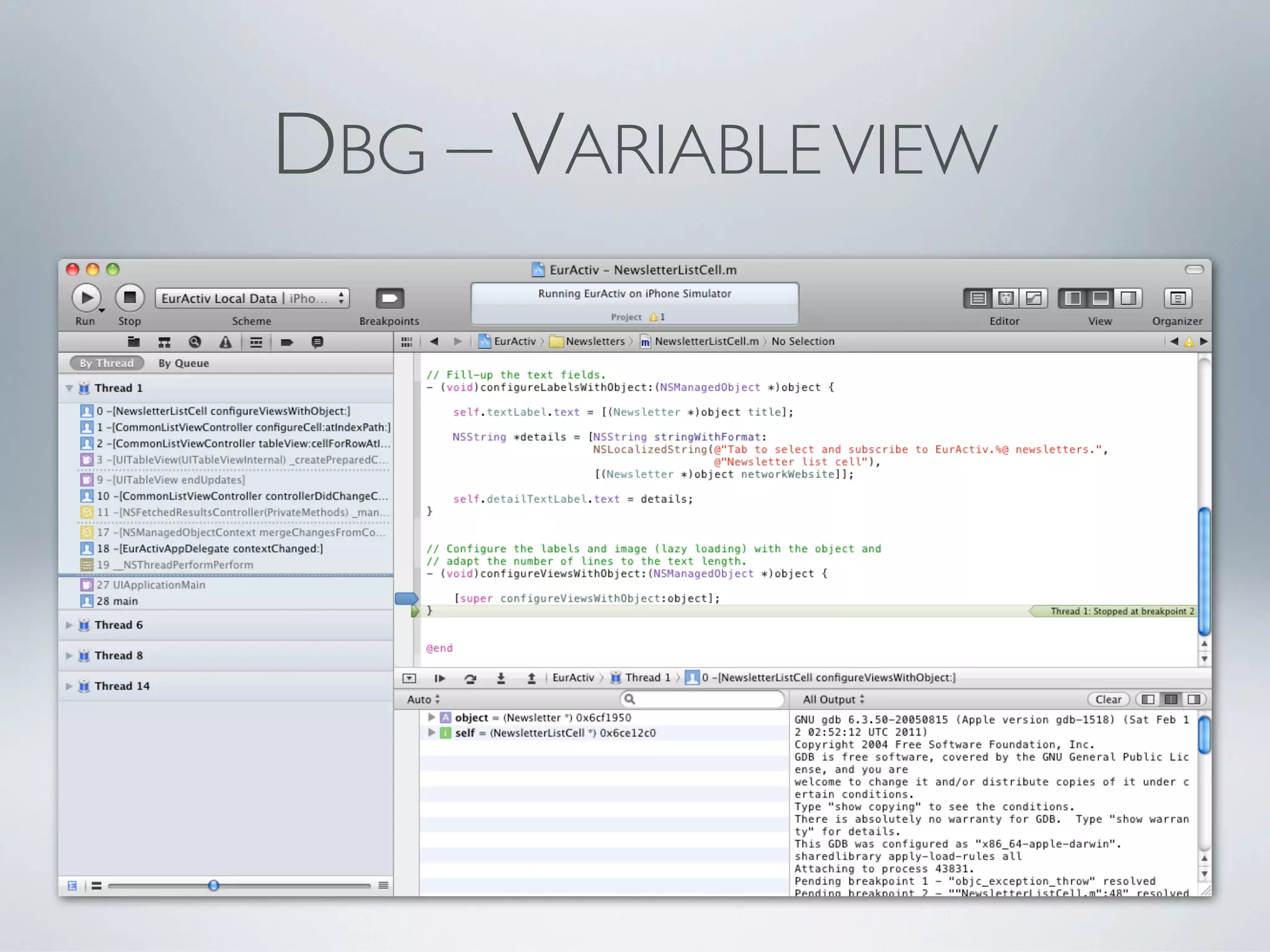Click the Thread 1 stopped at breakpoint annotation
The height and width of the screenshot is (952, 1270).
click(x=1112, y=611)
